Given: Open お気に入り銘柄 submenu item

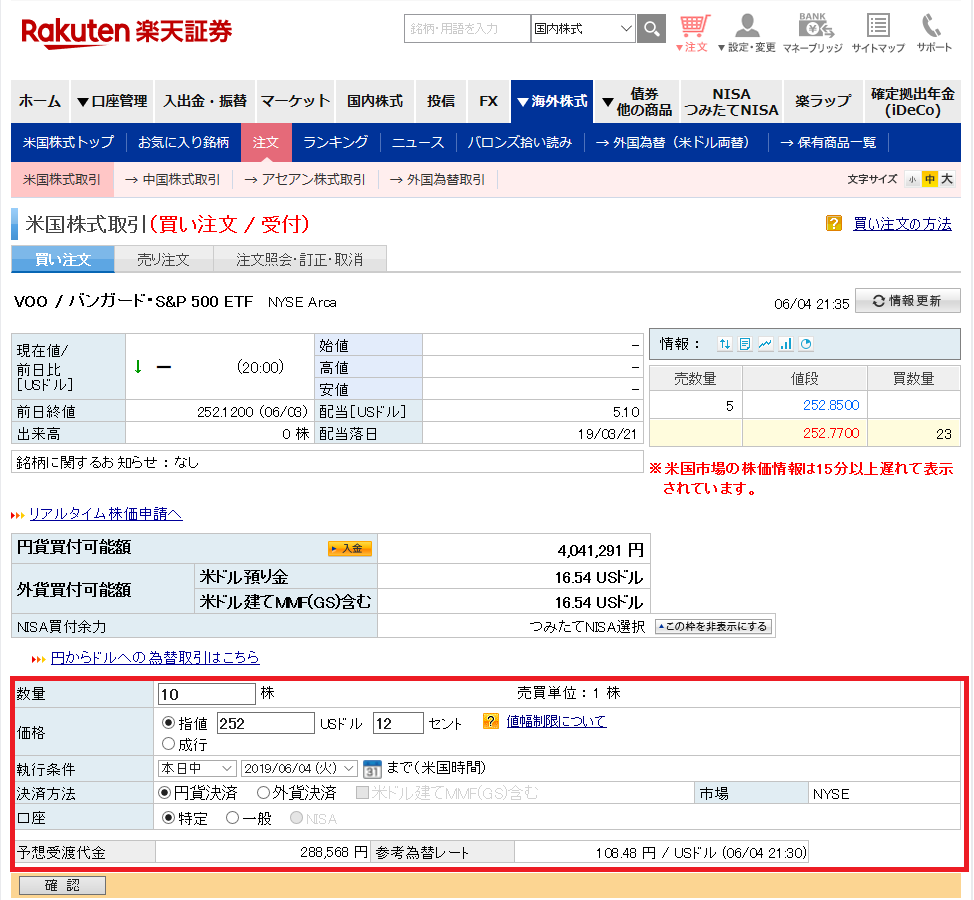Looking at the screenshot, I should pos(183,142).
